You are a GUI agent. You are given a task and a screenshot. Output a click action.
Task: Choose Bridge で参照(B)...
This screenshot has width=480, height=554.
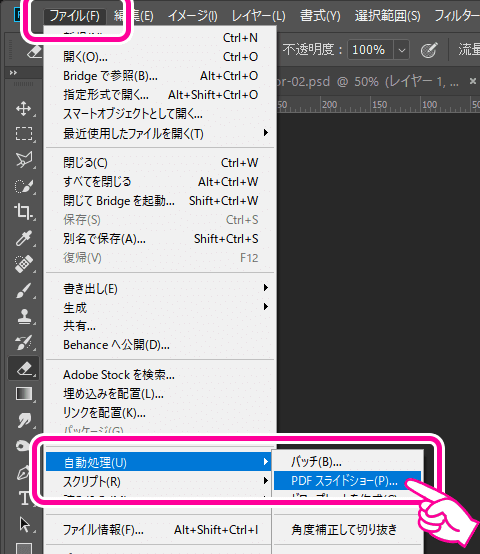pyautogui.click(x=160, y=76)
